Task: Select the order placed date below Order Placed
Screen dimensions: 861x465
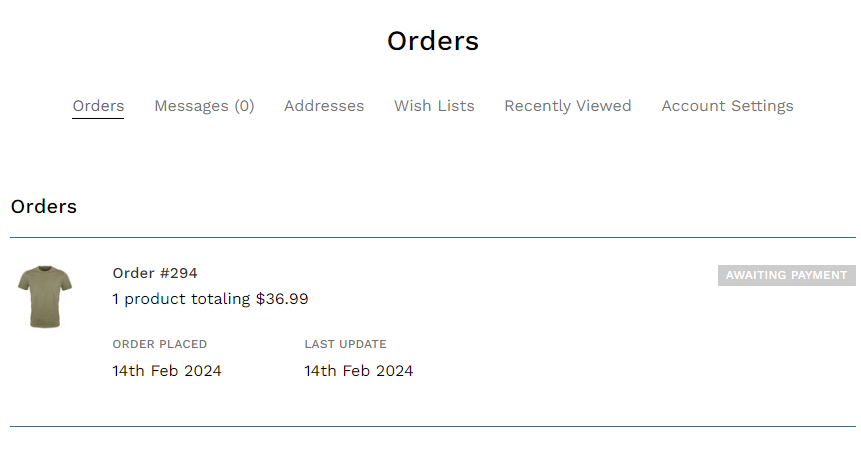Action: (167, 371)
